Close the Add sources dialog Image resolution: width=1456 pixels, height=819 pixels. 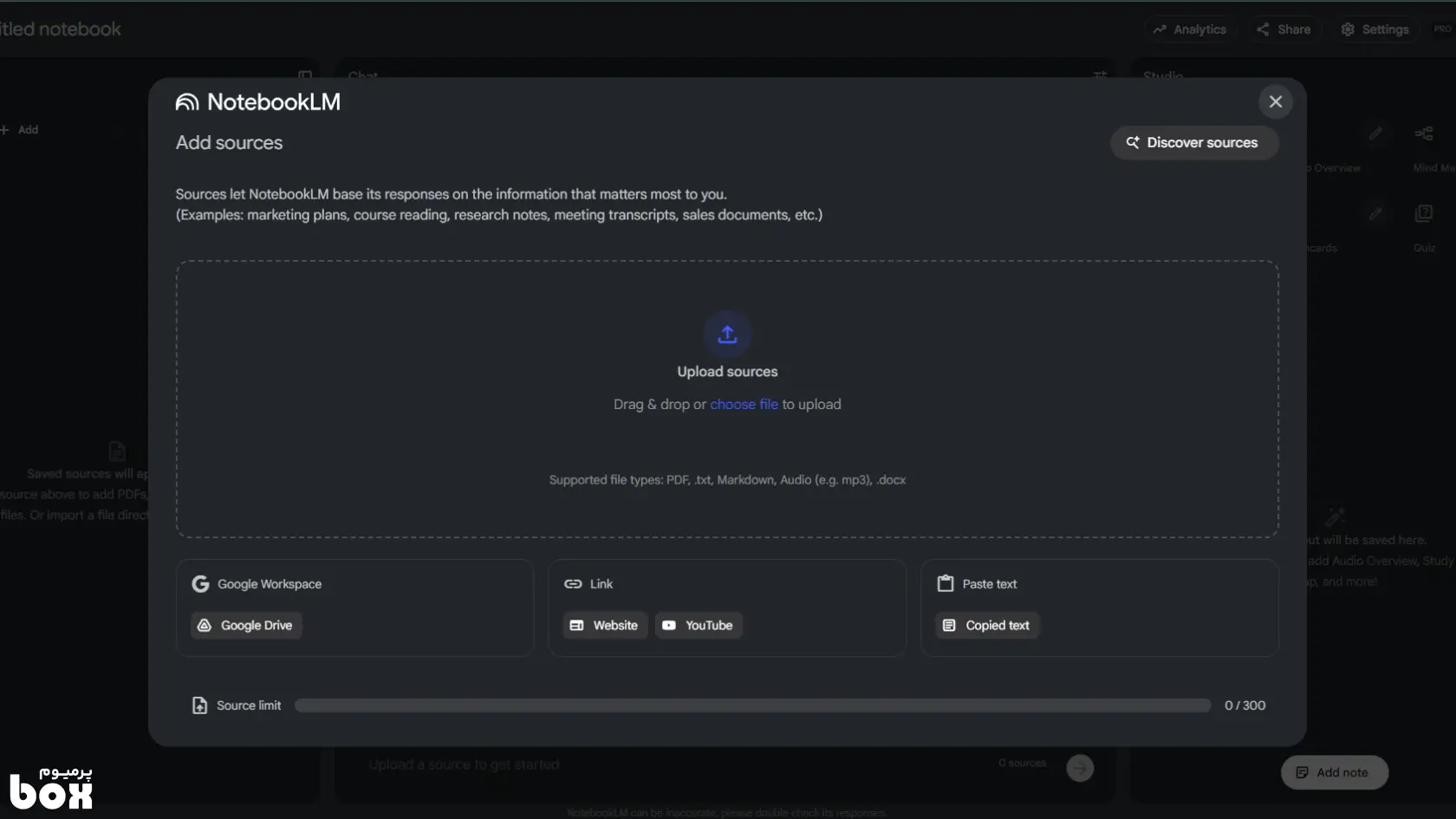pos(1276,101)
